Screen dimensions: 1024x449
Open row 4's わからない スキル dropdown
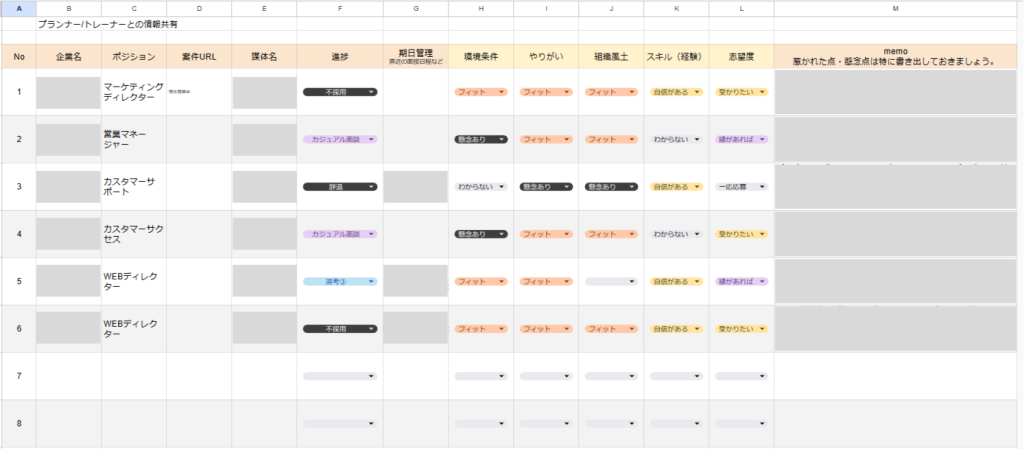(676, 234)
